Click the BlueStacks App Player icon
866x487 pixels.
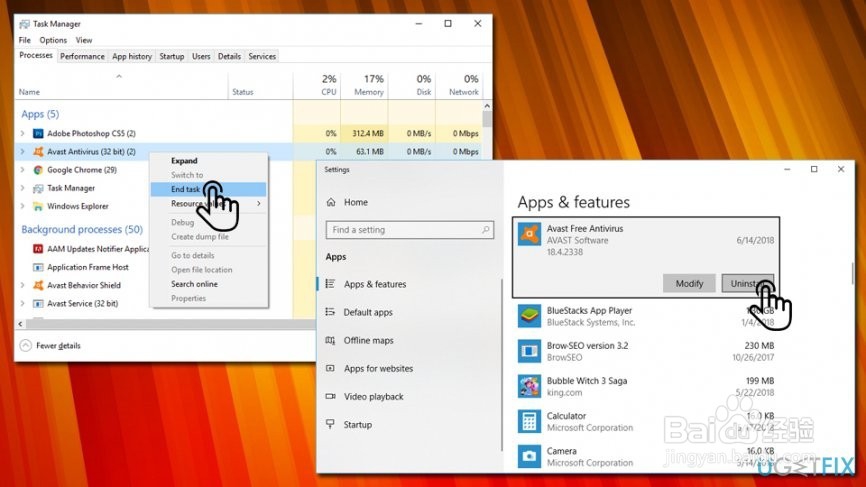point(529,316)
